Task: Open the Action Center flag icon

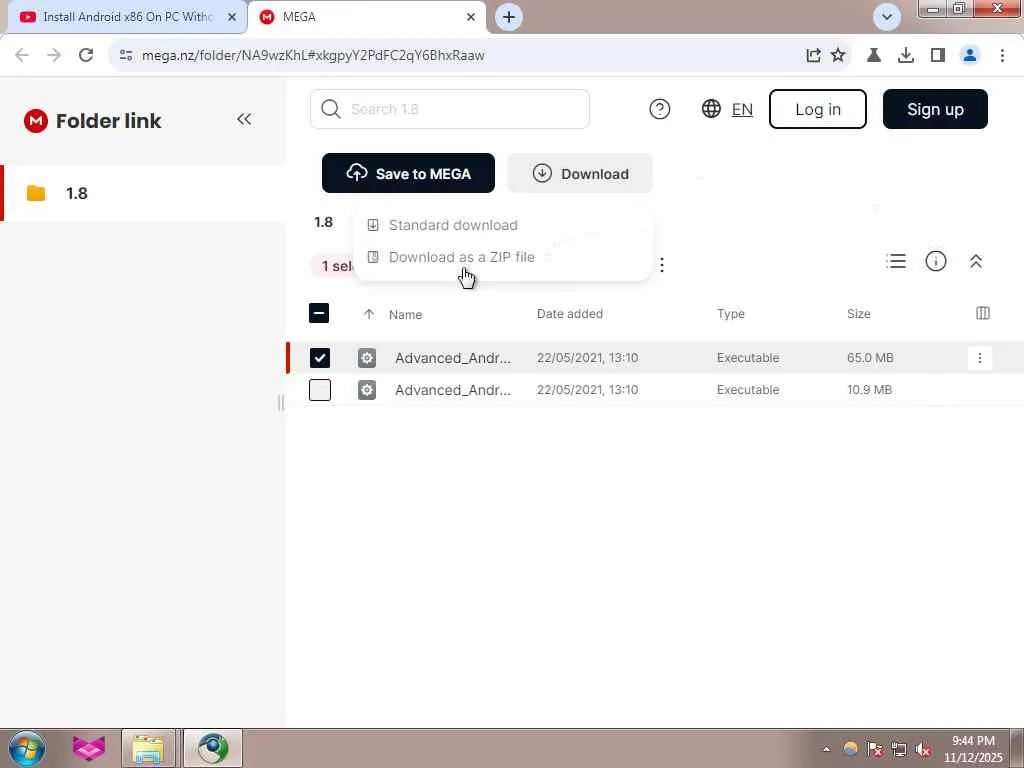Action: tap(874, 749)
